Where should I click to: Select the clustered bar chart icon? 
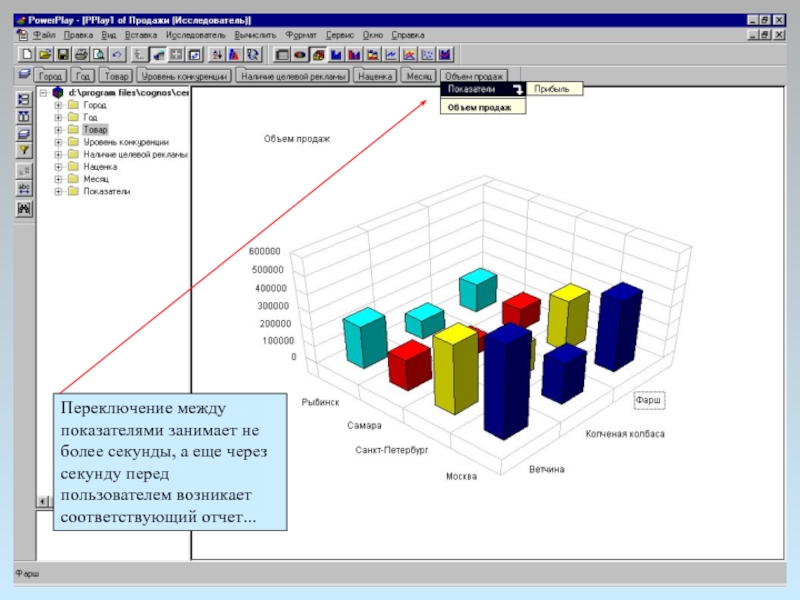(355, 55)
